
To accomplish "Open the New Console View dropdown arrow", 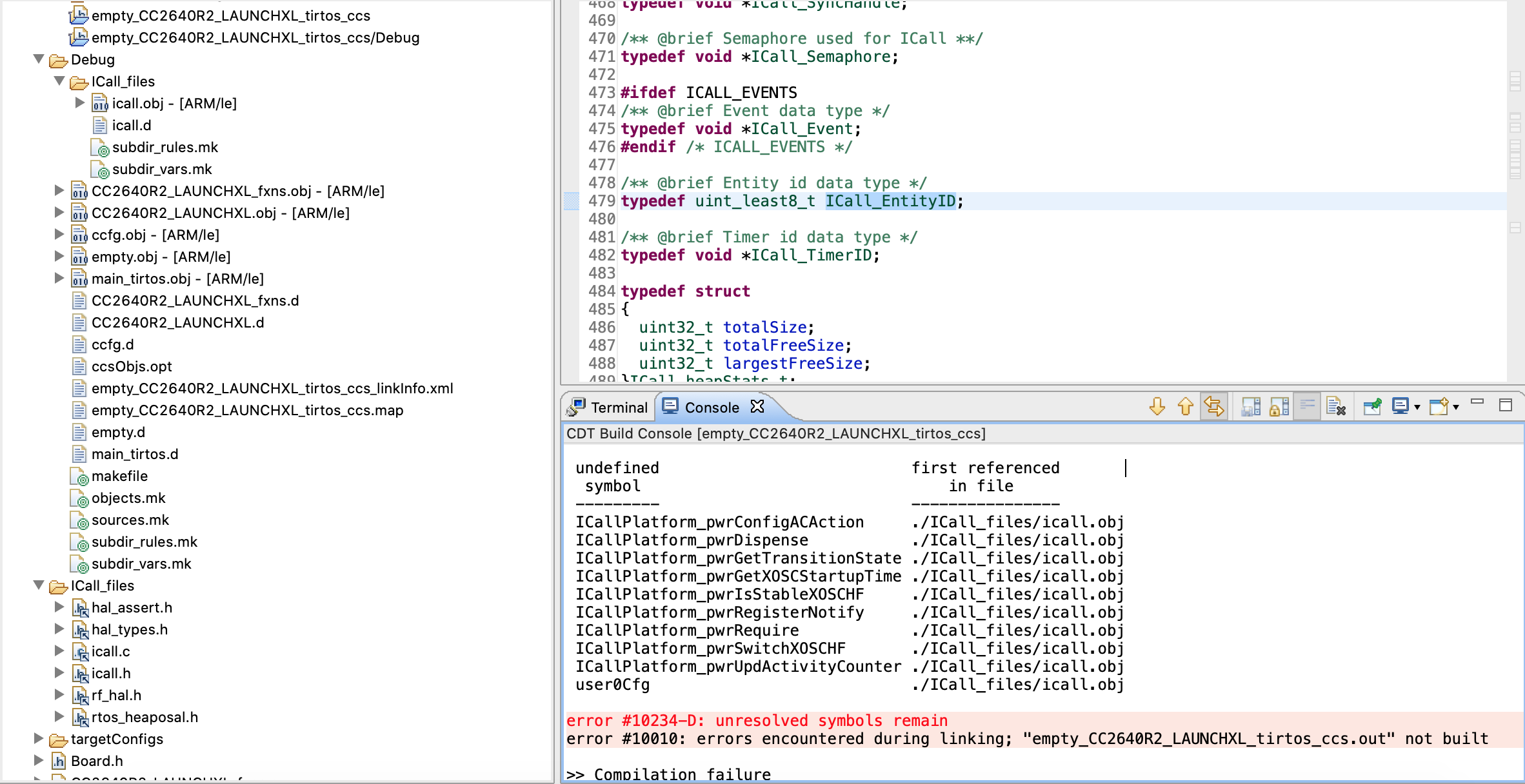I will [1456, 407].
